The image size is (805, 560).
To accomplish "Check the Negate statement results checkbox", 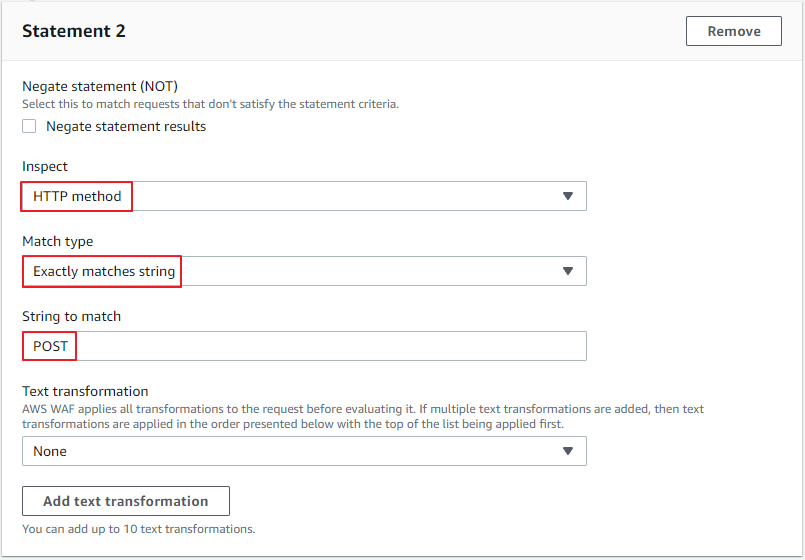I will 29,126.
